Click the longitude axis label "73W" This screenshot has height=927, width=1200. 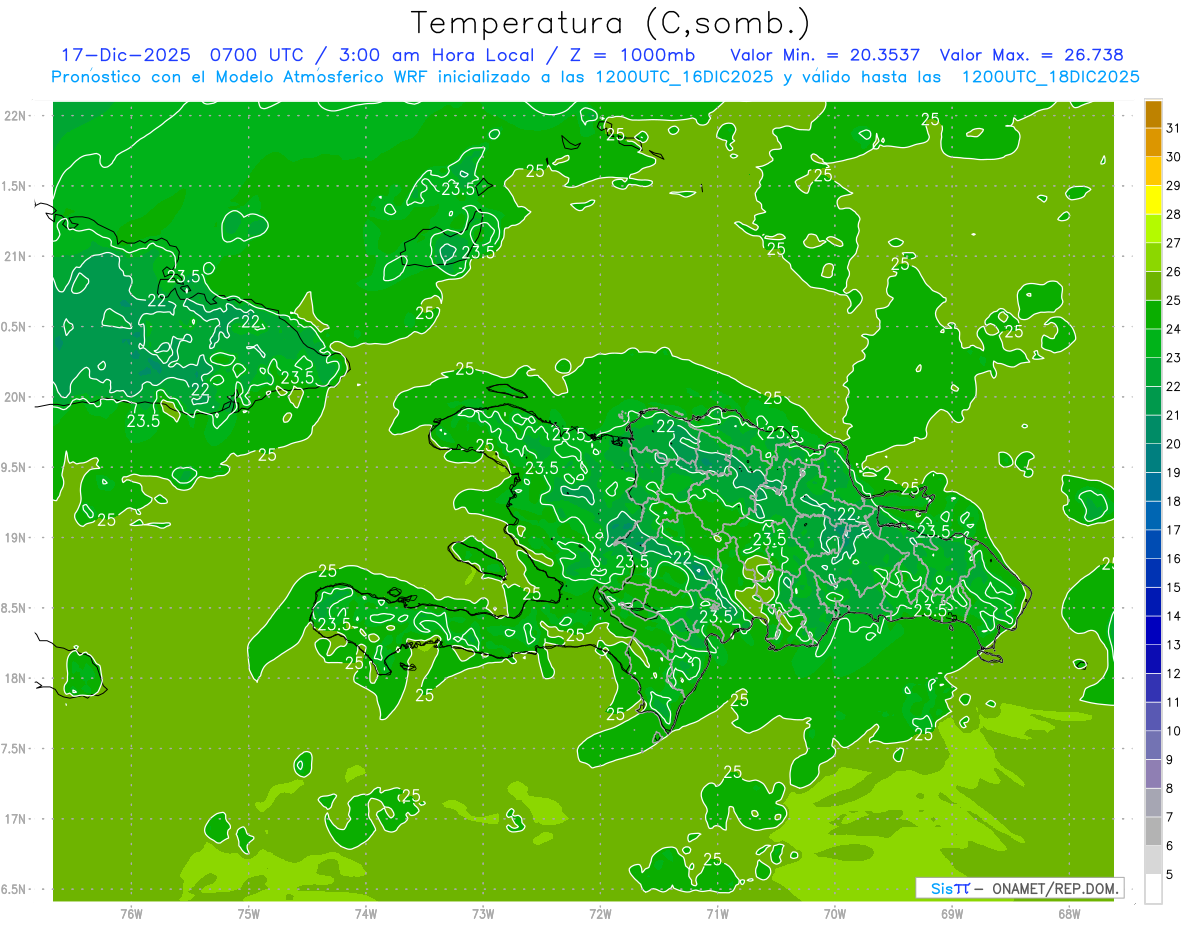(483, 913)
